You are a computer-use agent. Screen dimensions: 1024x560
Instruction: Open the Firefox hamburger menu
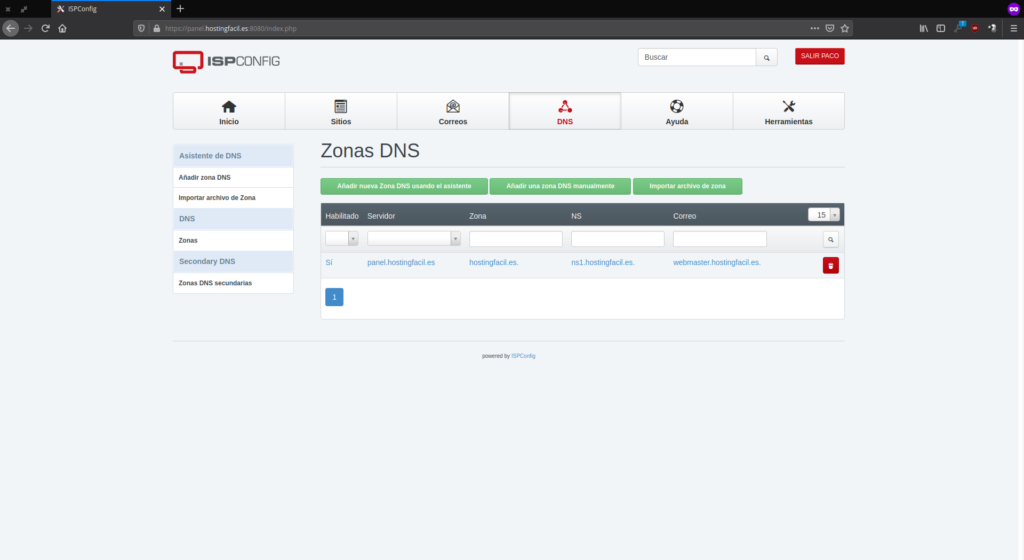tap(1013, 28)
